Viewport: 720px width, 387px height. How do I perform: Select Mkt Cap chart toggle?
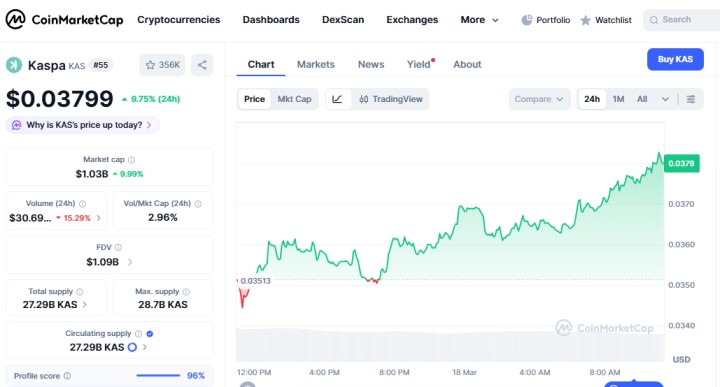pyautogui.click(x=294, y=99)
